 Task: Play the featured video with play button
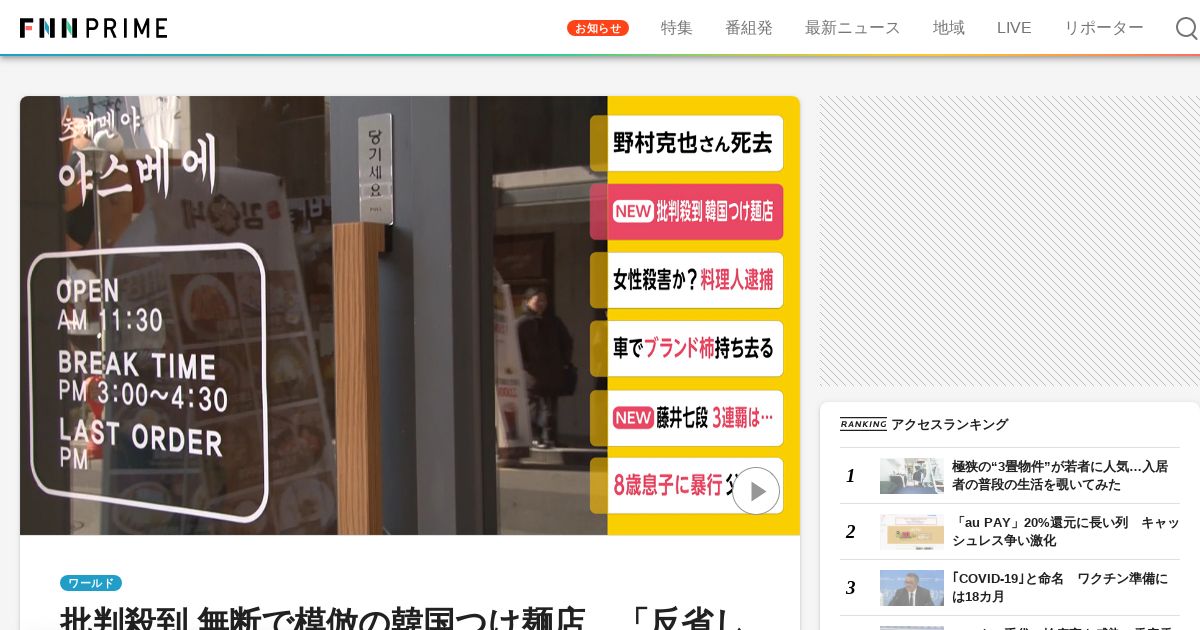click(x=756, y=491)
